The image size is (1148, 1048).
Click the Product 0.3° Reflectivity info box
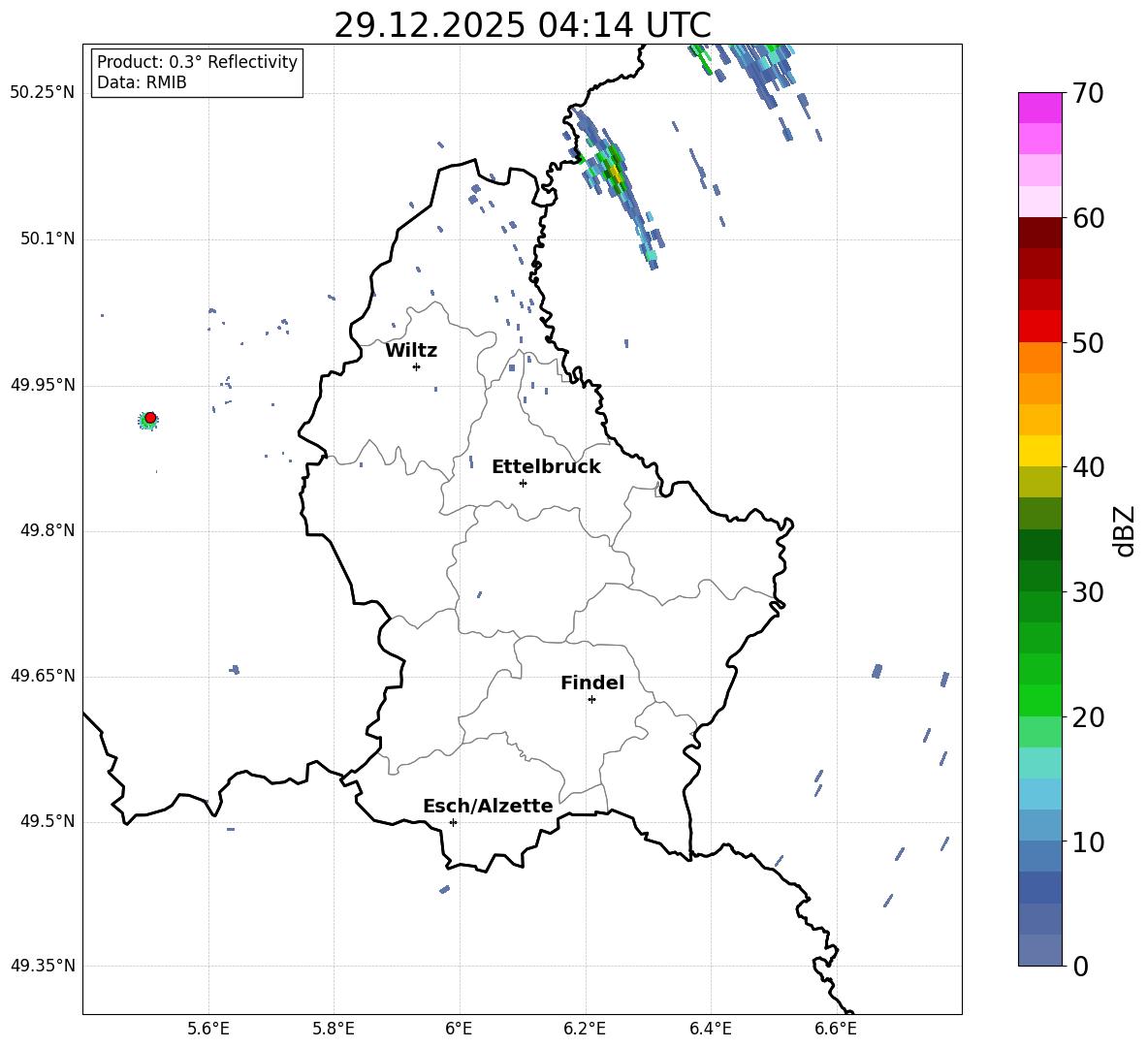197,73
